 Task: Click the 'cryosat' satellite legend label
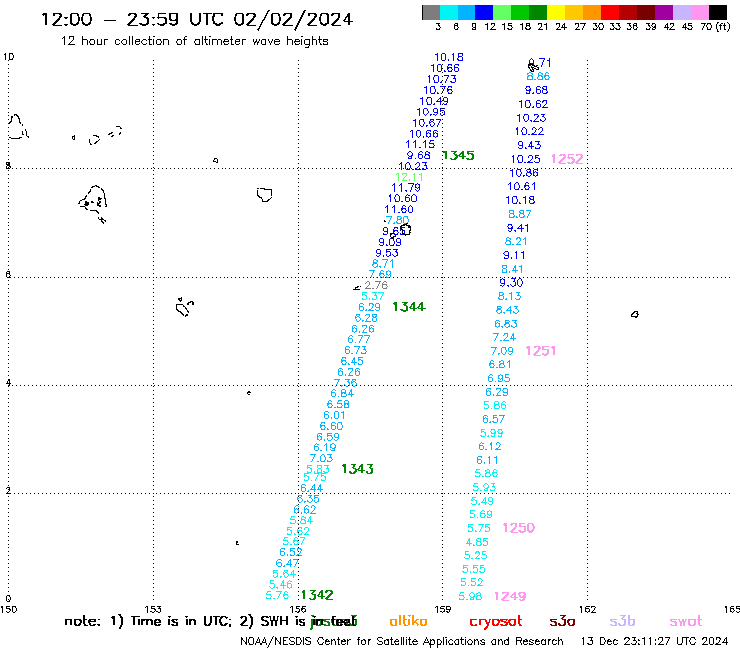pyautogui.click(x=496, y=622)
